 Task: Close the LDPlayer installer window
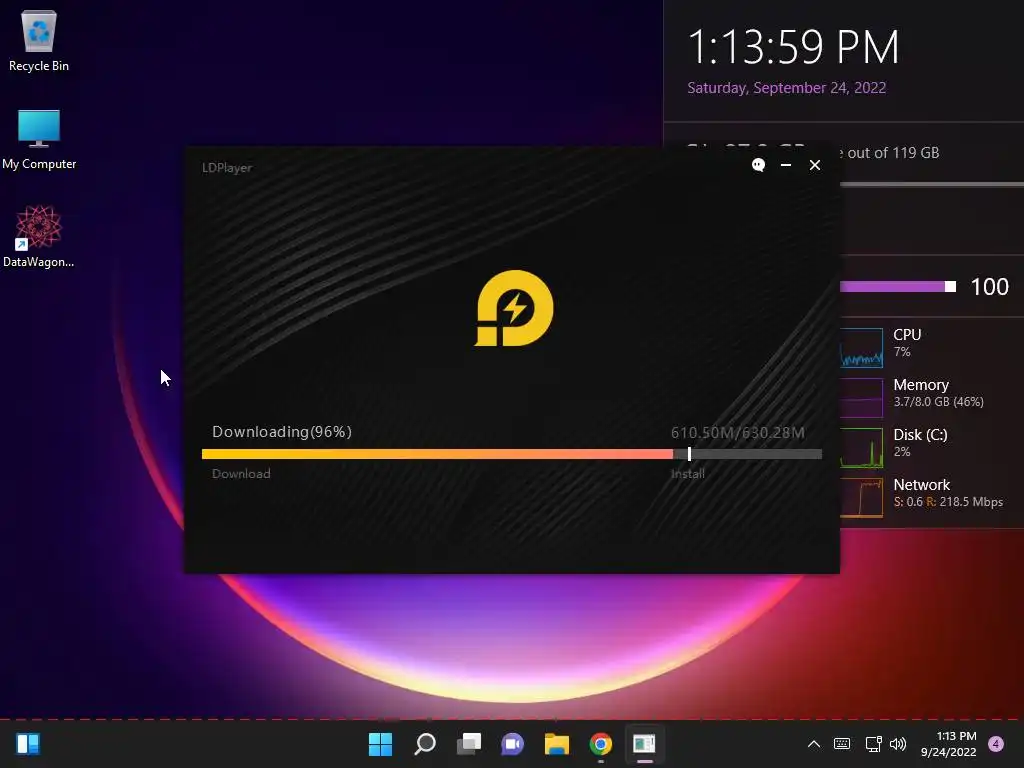point(814,165)
